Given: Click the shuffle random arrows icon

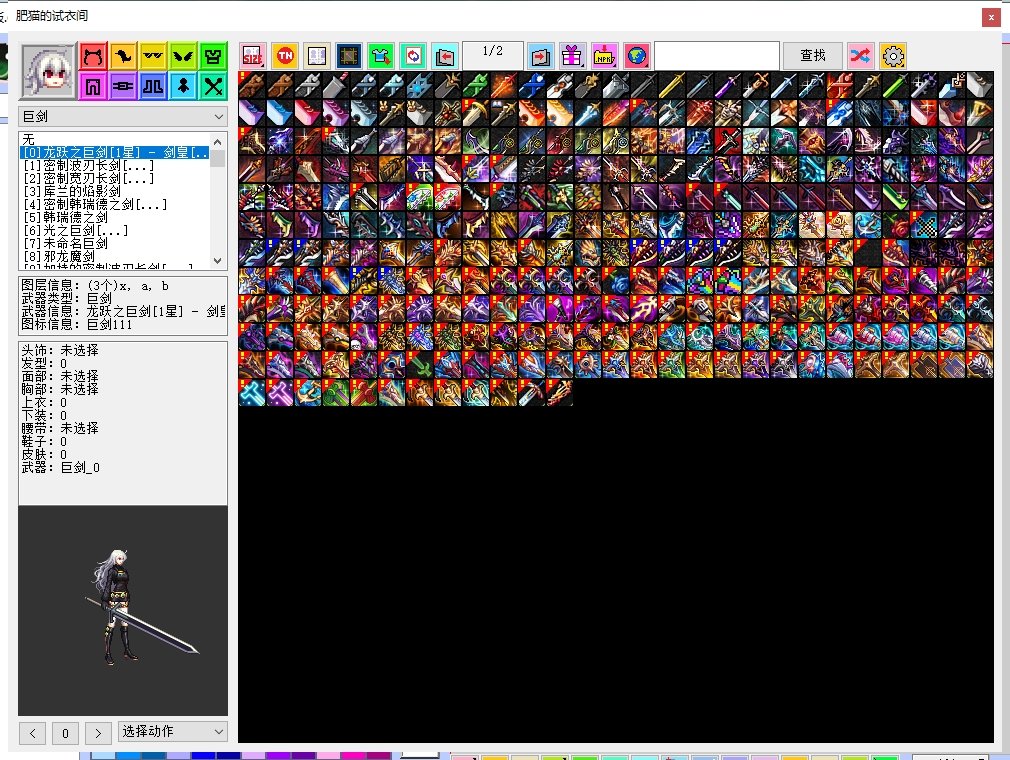Looking at the screenshot, I should [x=861, y=56].
